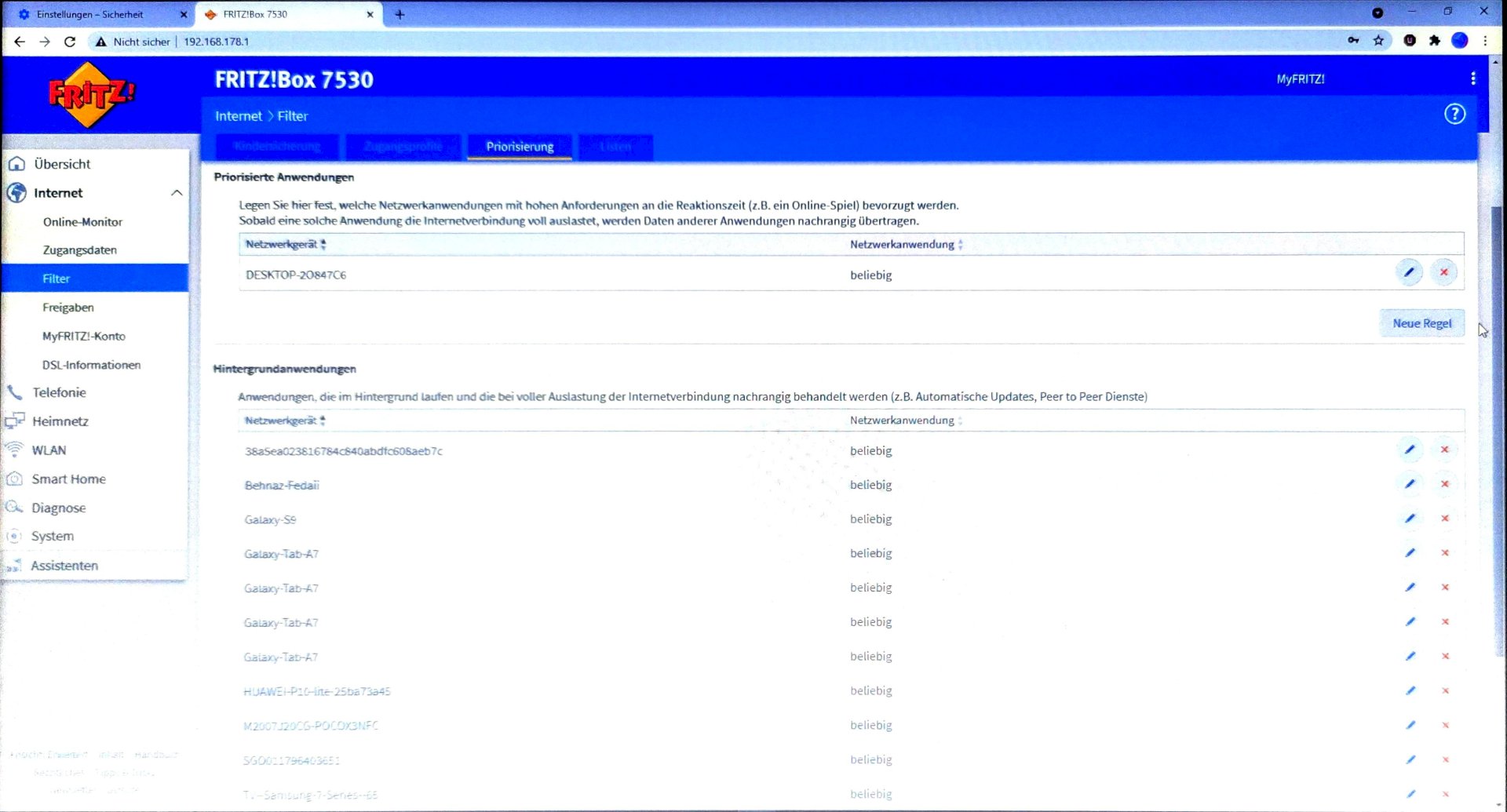Sort priority table by Netzwerkanwendung

(x=906, y=245)
